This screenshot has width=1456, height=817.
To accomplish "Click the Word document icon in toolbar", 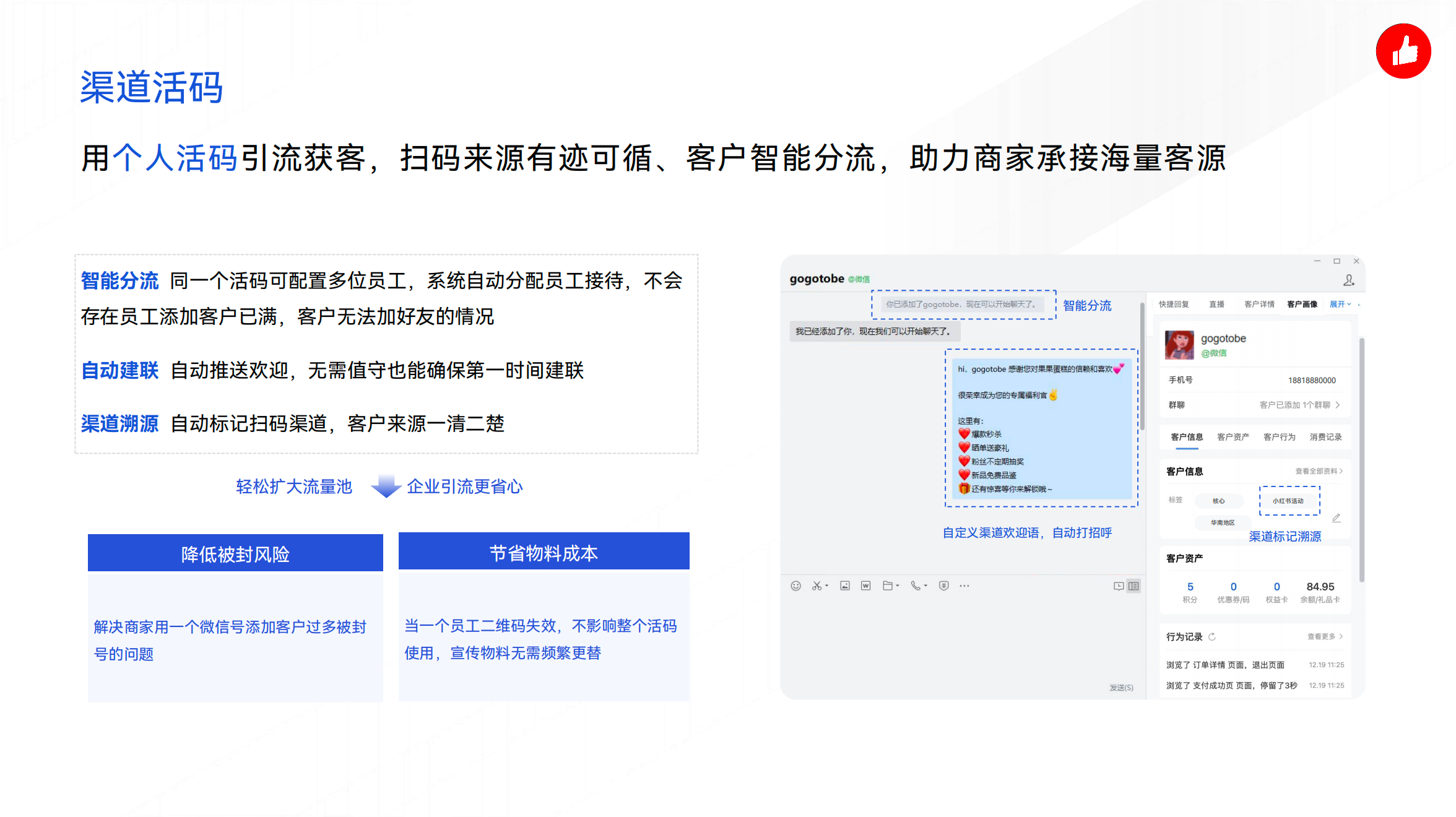I will 865,586.
